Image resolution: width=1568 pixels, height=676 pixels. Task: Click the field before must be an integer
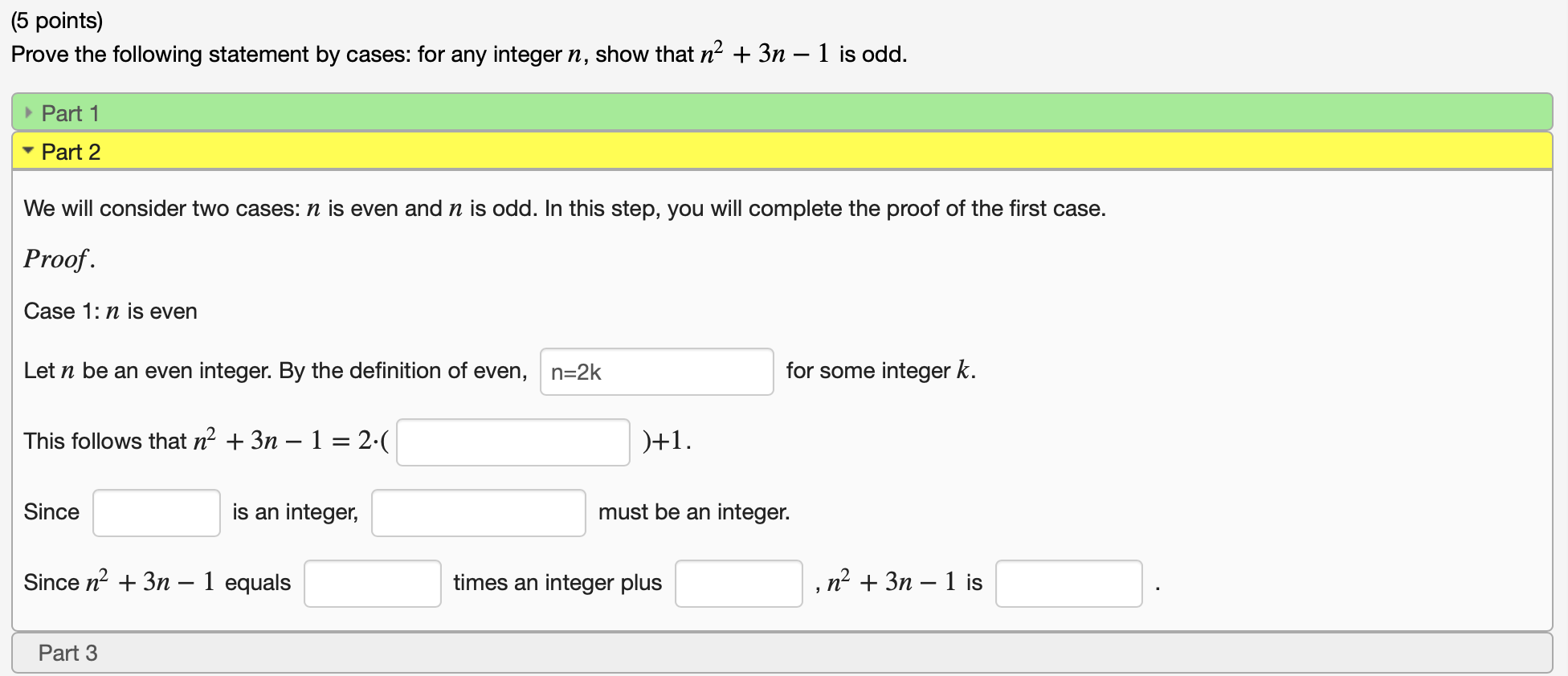point(478,512)
